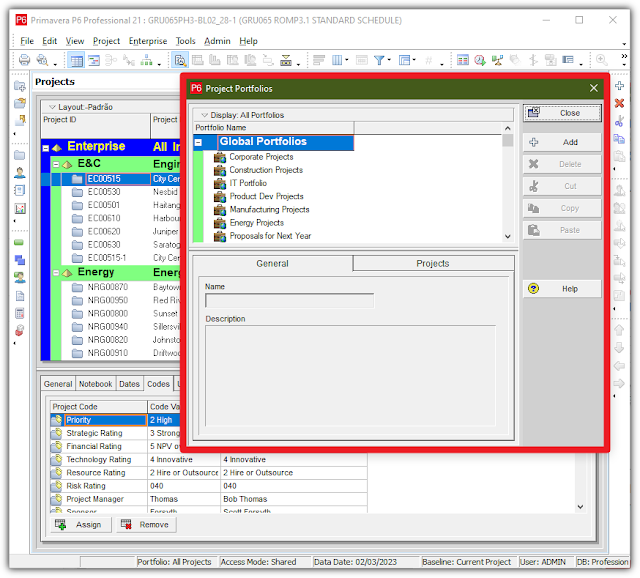Click the portfolio Name input field
The height and width of the screenshot is (578, 640).
tap(289, 301)
